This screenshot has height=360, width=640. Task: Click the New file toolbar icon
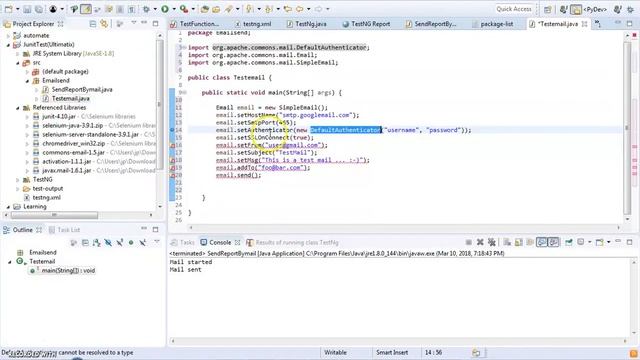point(8,9)
